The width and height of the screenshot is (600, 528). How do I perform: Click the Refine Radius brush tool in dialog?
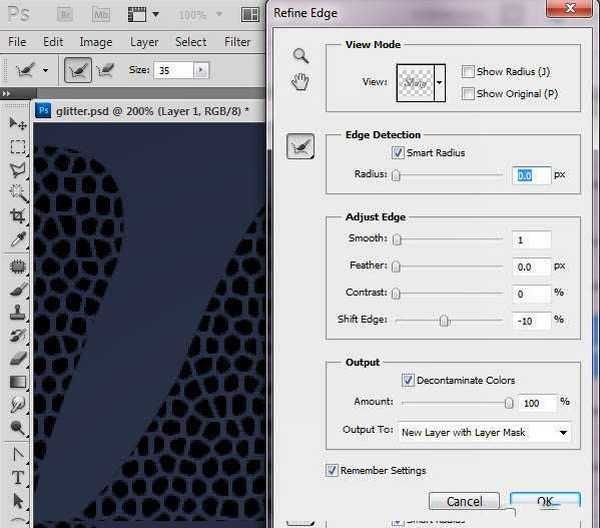pos(299,147)
